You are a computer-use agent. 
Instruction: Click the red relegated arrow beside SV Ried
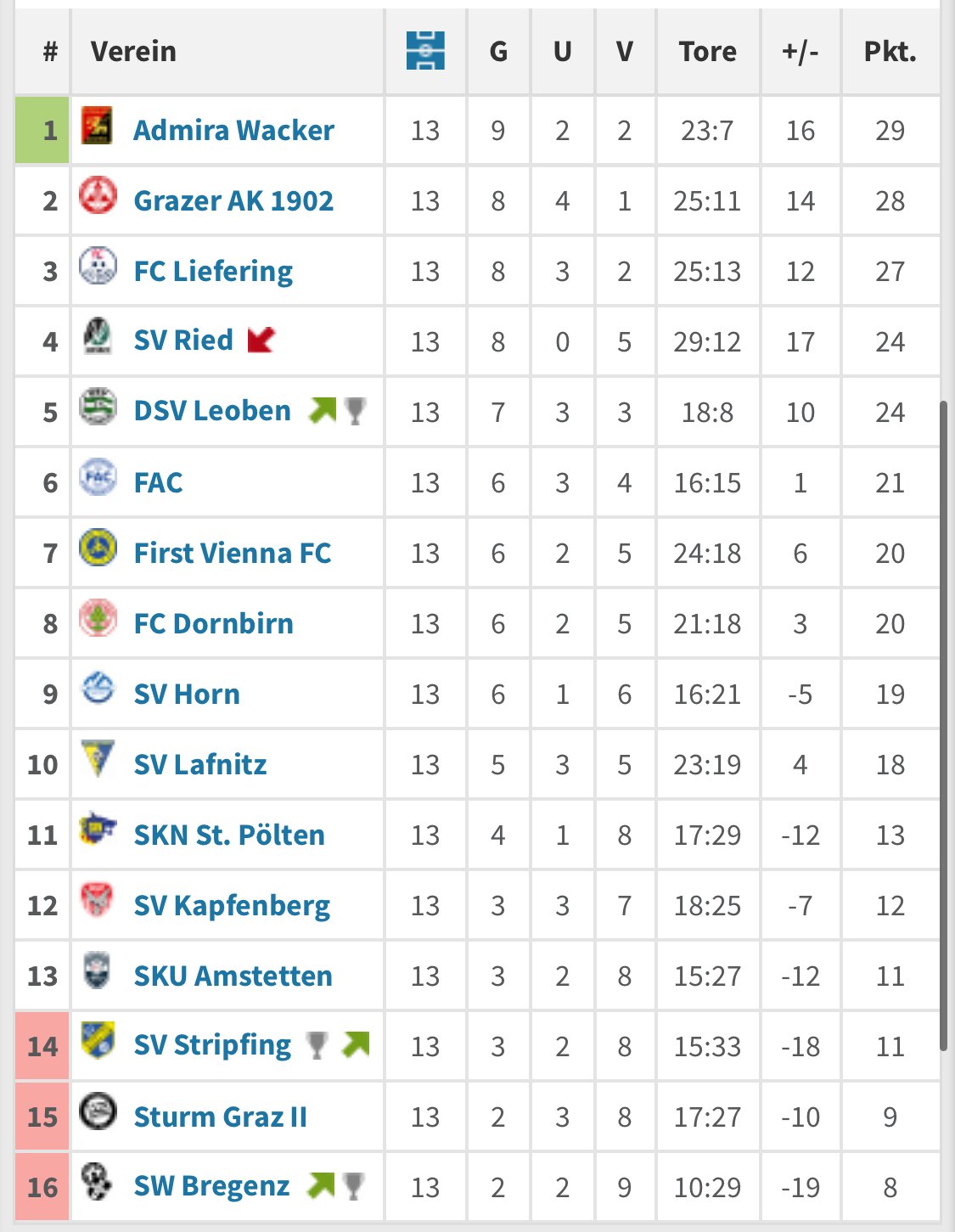(x=261, y=340)
